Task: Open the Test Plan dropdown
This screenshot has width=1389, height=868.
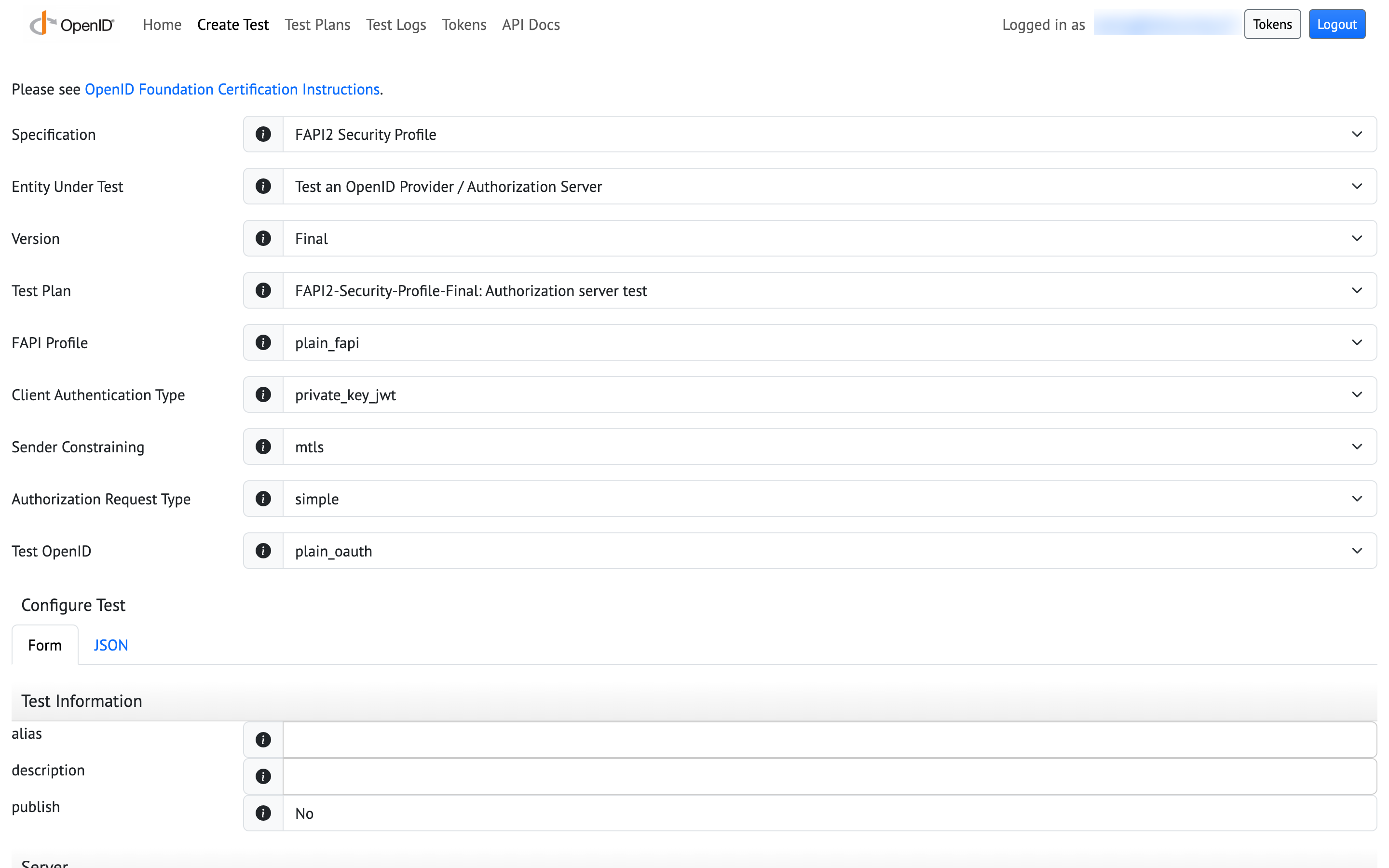Action: [x=830, y=290]
